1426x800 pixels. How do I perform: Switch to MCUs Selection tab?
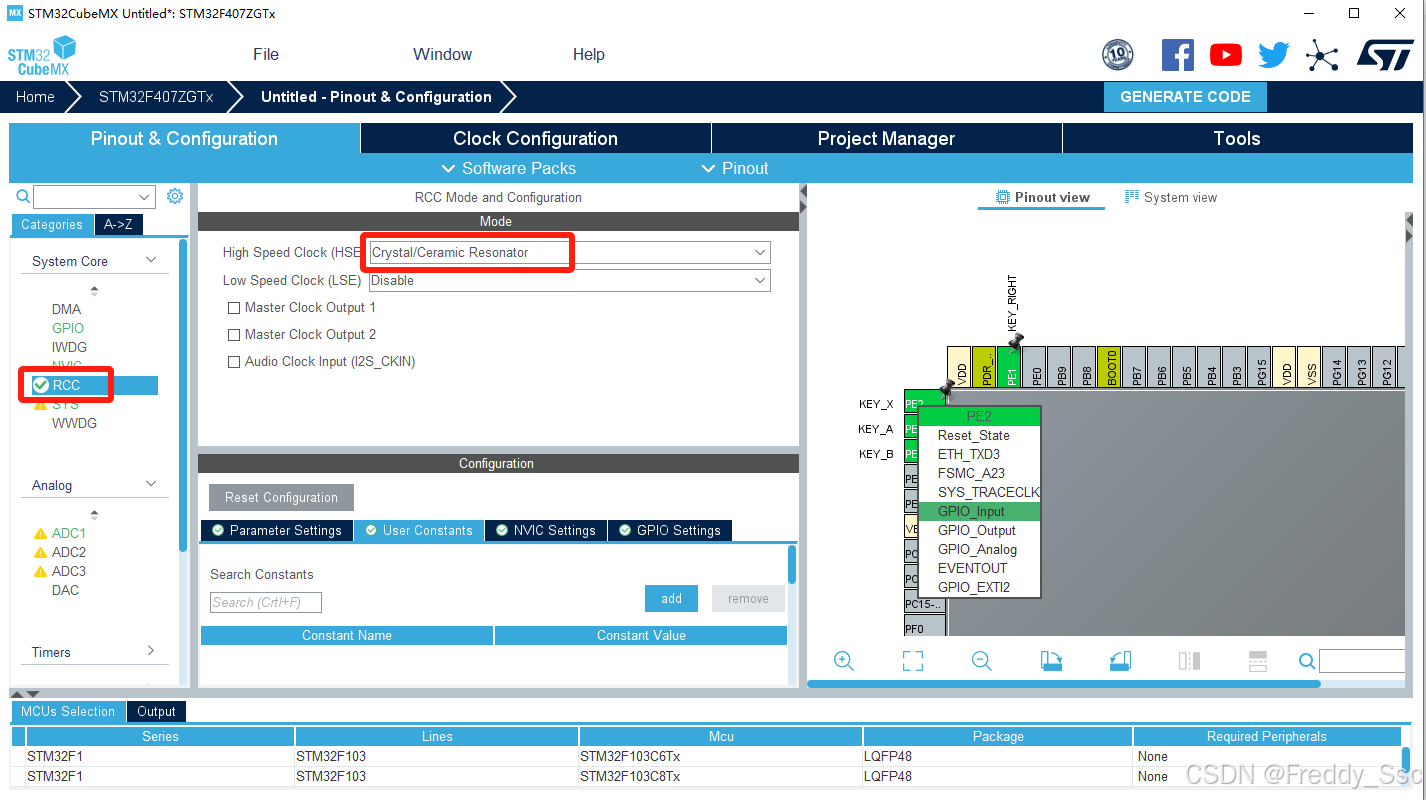68,712
